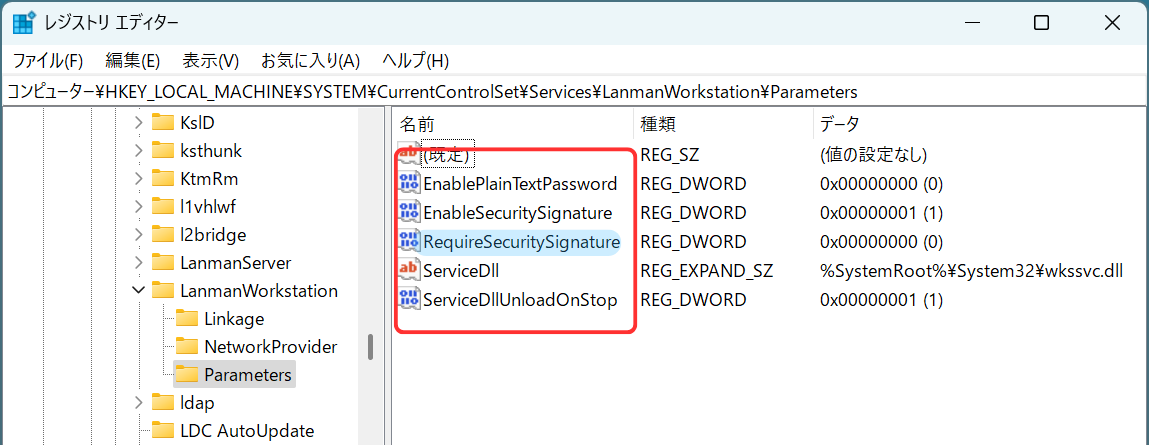Click the NetworkProvider folder icon
The width and height of the screenshot is (1149, 445).
(x=187, y=347)
